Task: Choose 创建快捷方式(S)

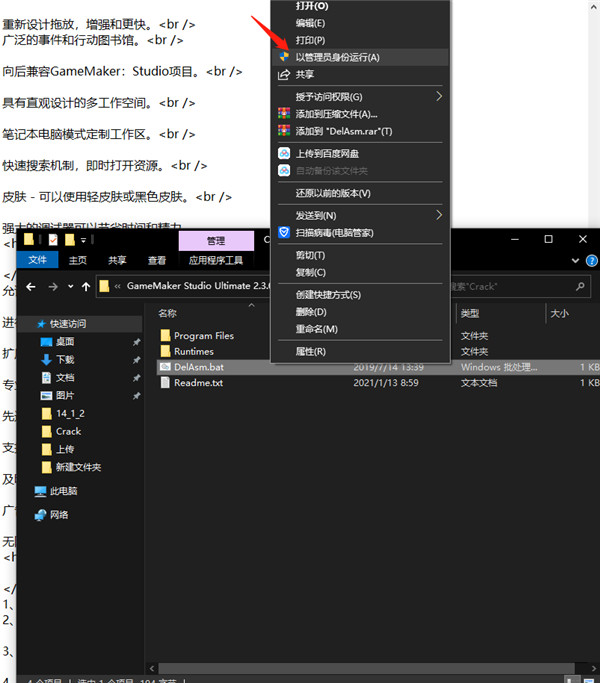Action: tap(360, 295)
